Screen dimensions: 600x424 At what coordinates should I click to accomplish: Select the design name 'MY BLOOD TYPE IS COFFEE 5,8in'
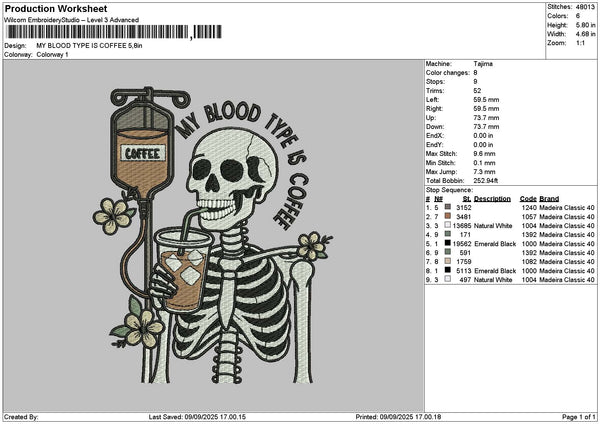[x=89, y=46]
